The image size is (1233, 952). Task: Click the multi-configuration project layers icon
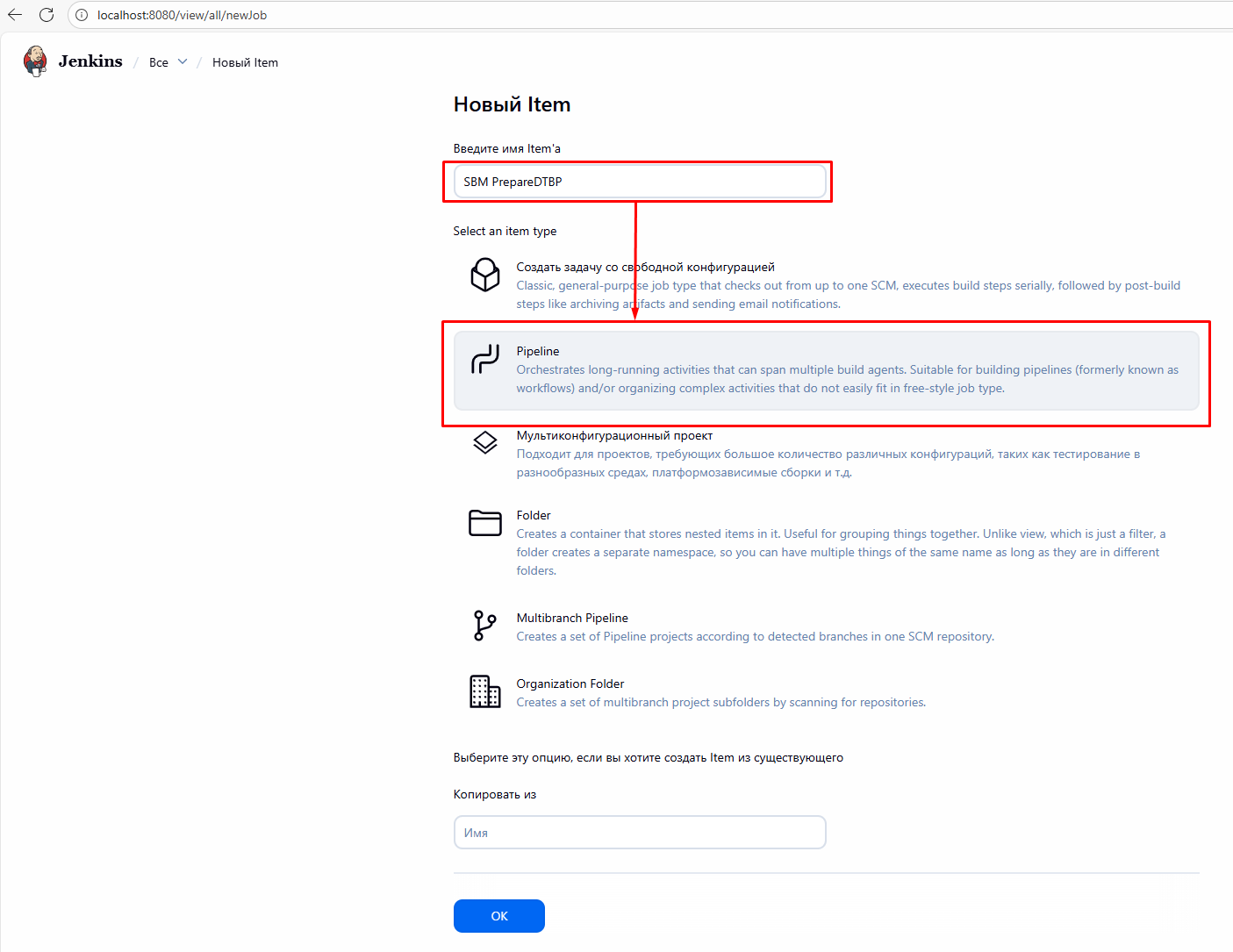[484, 442]
